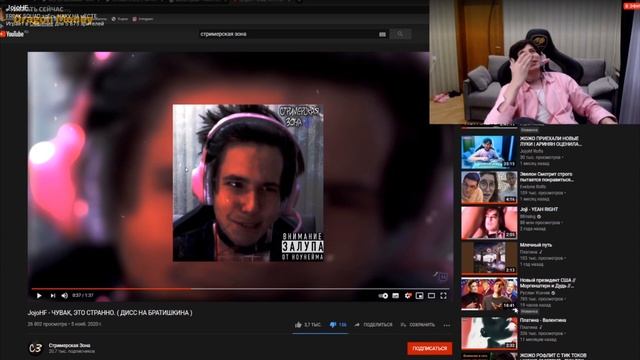Click the Поделиться share button

point(373,325)
